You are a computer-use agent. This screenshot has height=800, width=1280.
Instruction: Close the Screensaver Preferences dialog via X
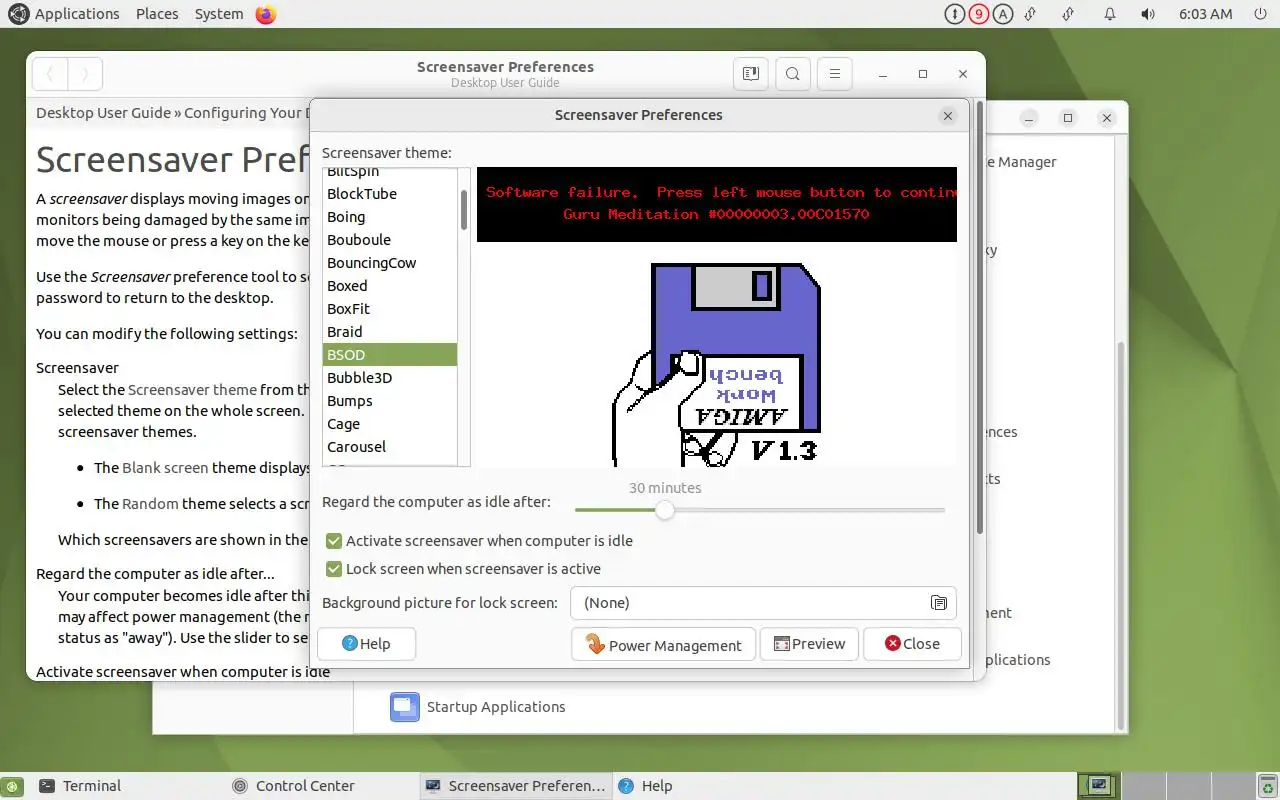948,116
